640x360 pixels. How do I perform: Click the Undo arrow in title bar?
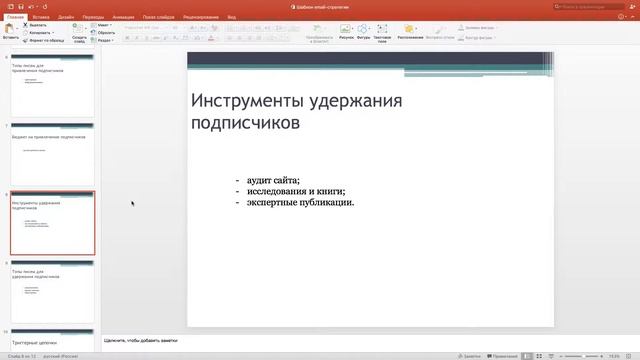coord(31,7)
